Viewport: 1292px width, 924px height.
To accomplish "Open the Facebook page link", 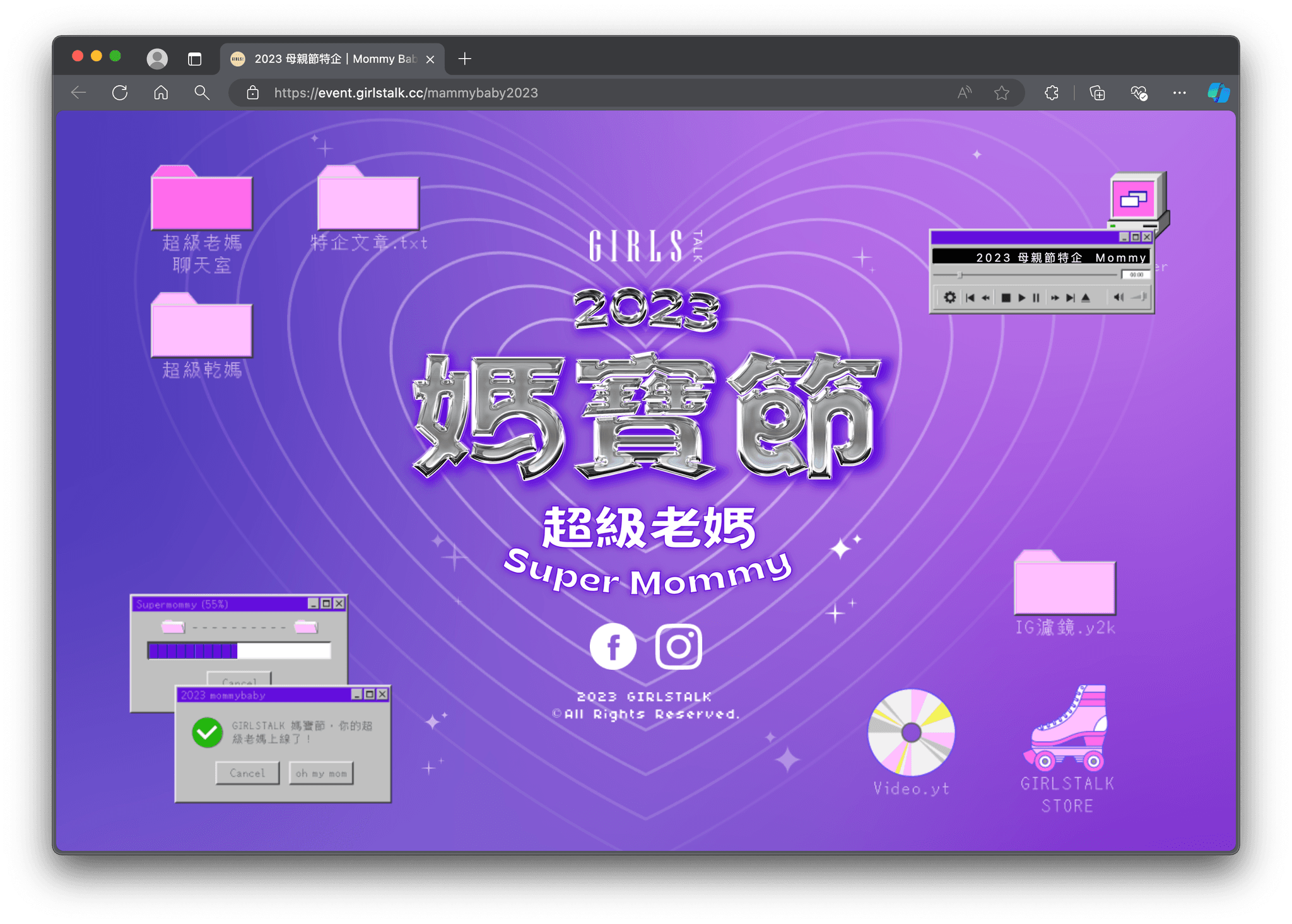I will point(613,646).
